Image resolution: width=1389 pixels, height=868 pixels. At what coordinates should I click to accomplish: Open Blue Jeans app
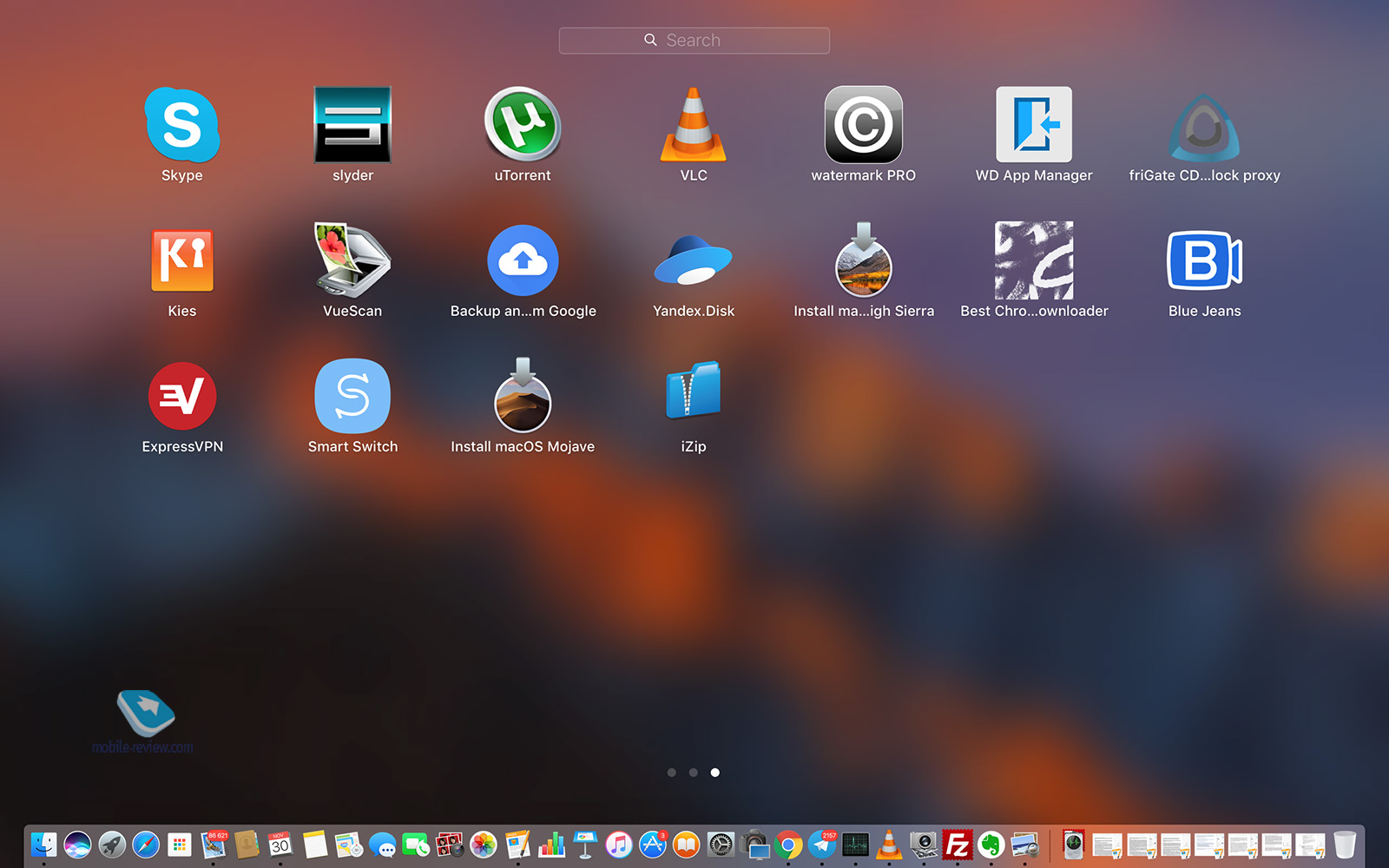[1204, 260]
